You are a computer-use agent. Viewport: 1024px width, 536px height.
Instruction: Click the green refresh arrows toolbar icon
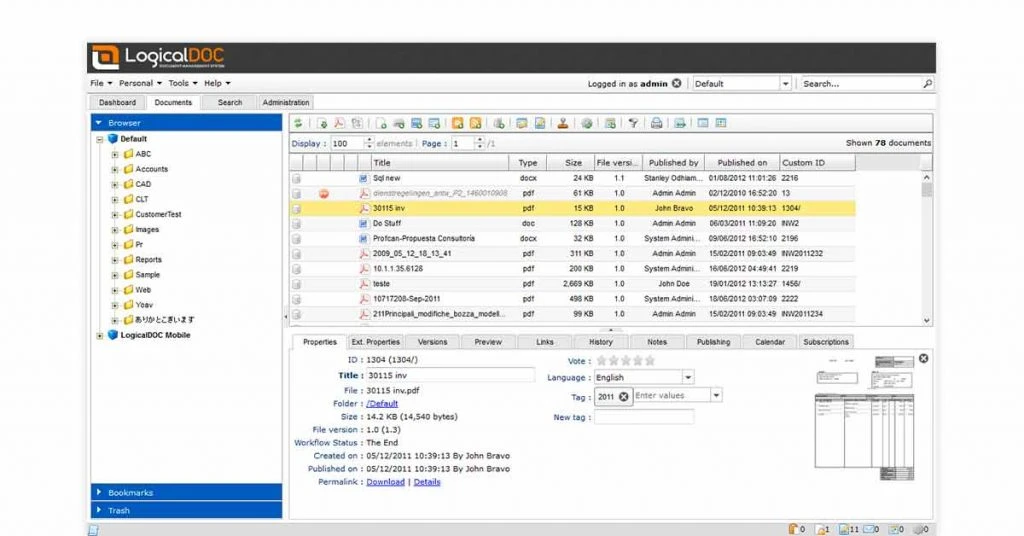click(298, 123)
